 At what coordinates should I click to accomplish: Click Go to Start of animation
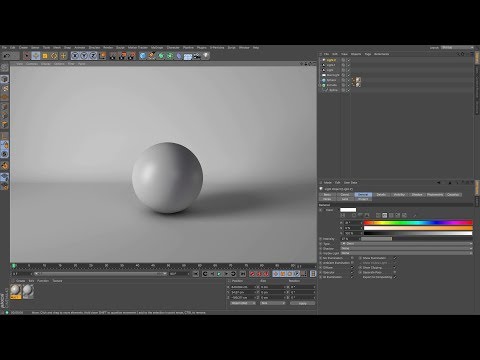[196, 274]
